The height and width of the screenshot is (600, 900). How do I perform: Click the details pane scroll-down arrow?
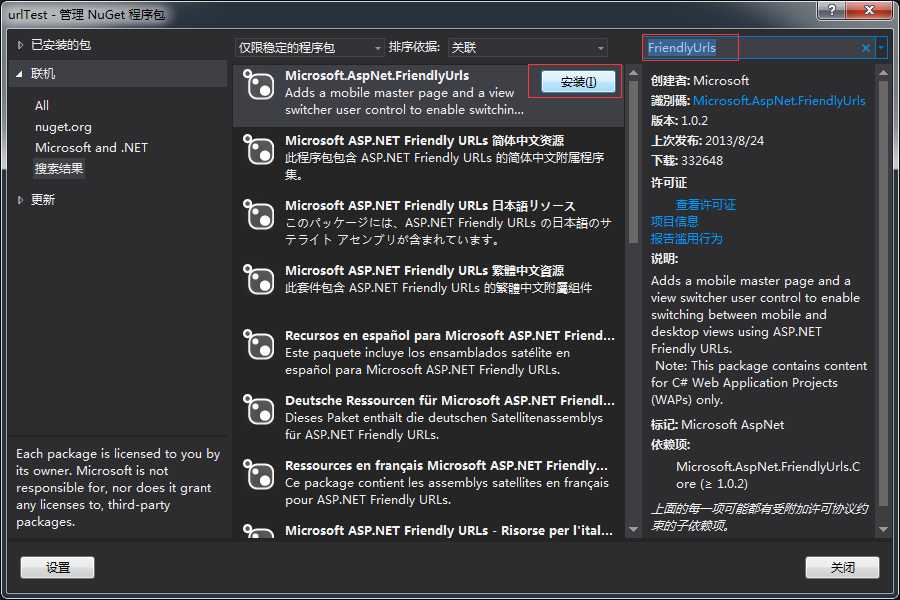click(x=883, y=529)
